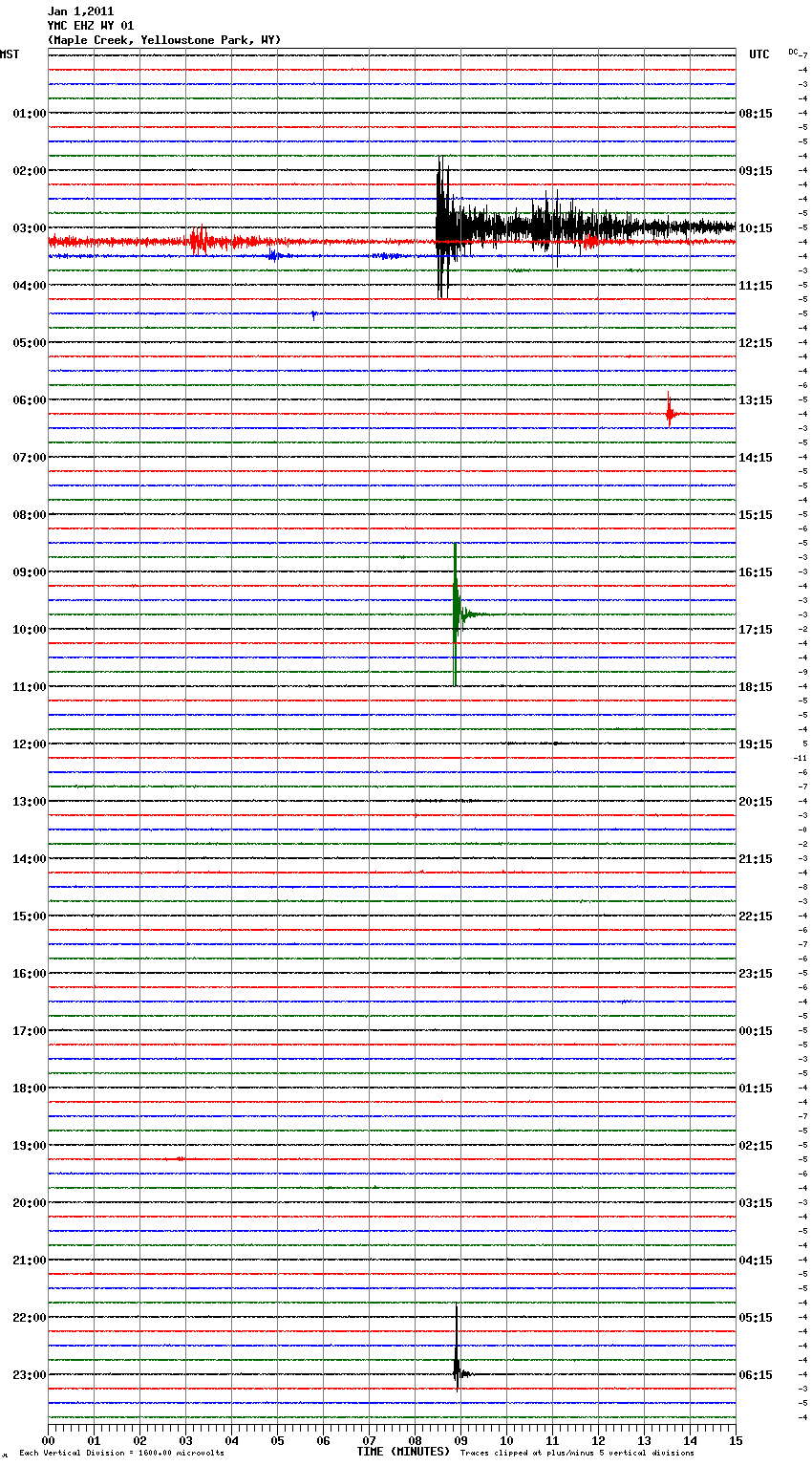Click the red noise burst at minute 3

click(199, 241)
